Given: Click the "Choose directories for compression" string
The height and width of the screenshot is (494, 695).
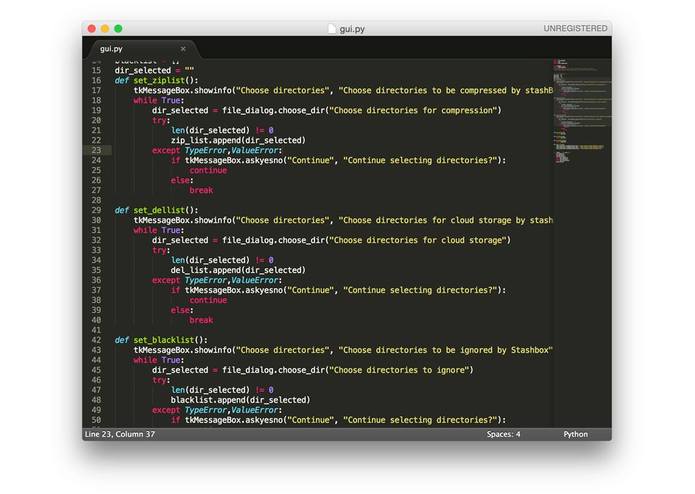Looking at the screenshot, I should point(413,110).
